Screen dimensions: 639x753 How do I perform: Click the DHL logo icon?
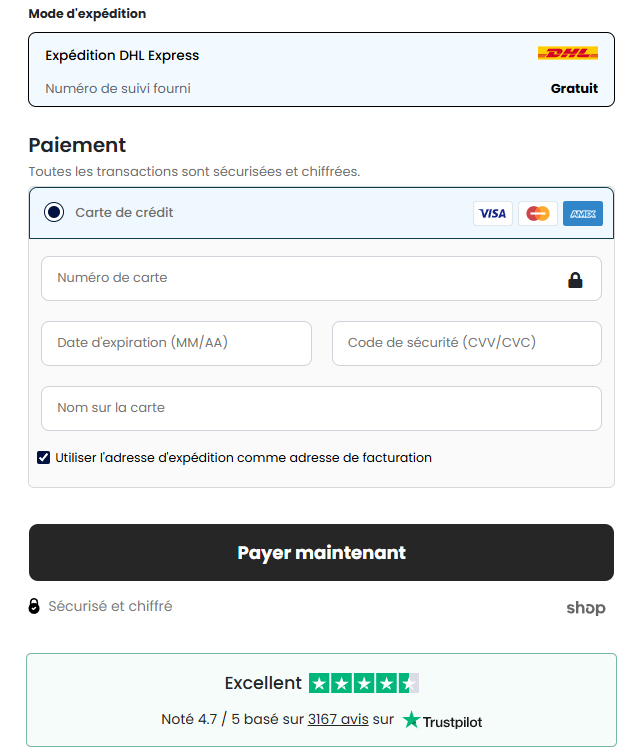click(567, 54)
